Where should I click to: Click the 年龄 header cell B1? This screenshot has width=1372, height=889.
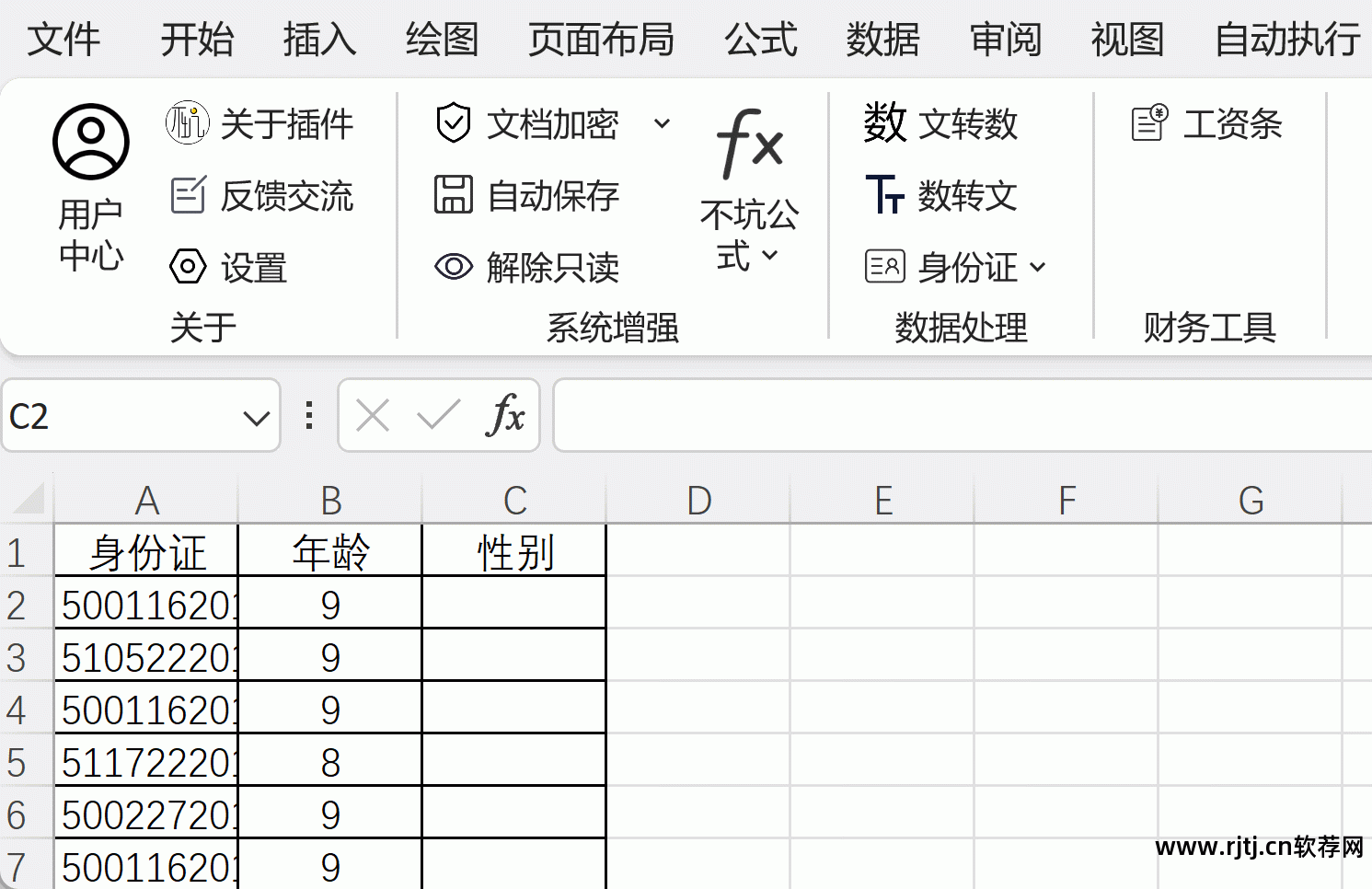330,550
